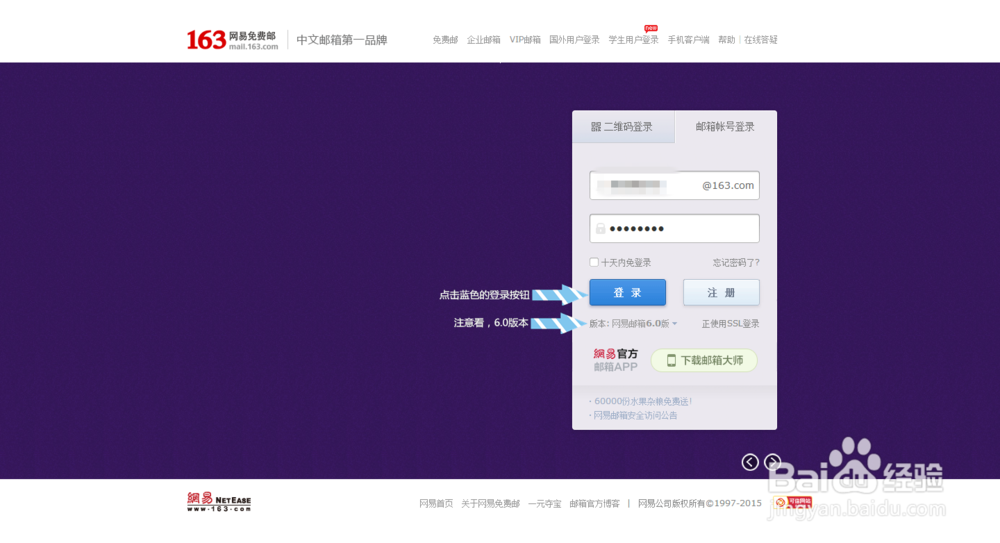1000x543 pixels.
Task: Open the 免费邮 link
Action: click(x=445, y=40)
